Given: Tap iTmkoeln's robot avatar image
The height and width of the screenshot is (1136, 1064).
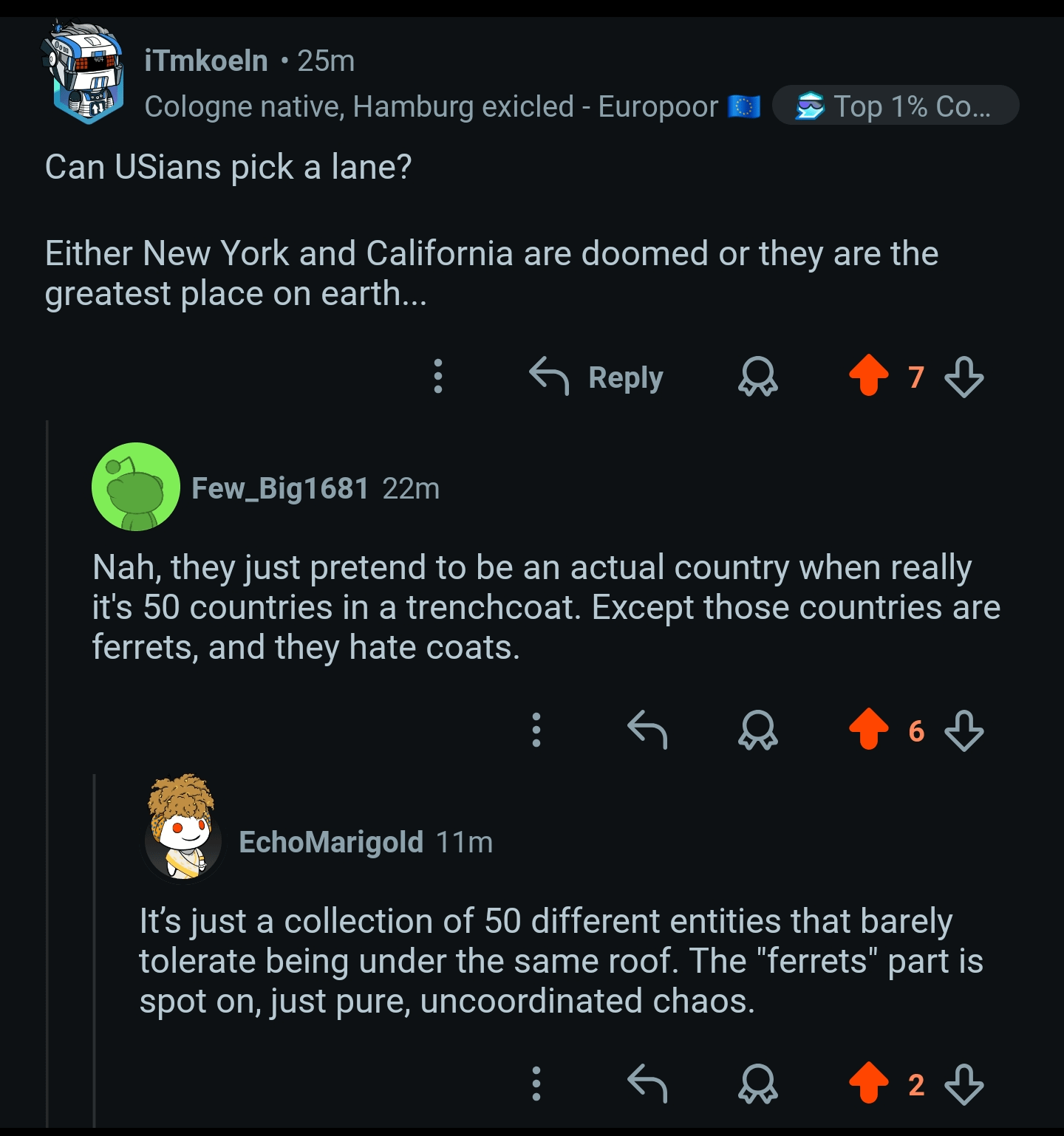Looking at the screenshot, I should [86, 72].
